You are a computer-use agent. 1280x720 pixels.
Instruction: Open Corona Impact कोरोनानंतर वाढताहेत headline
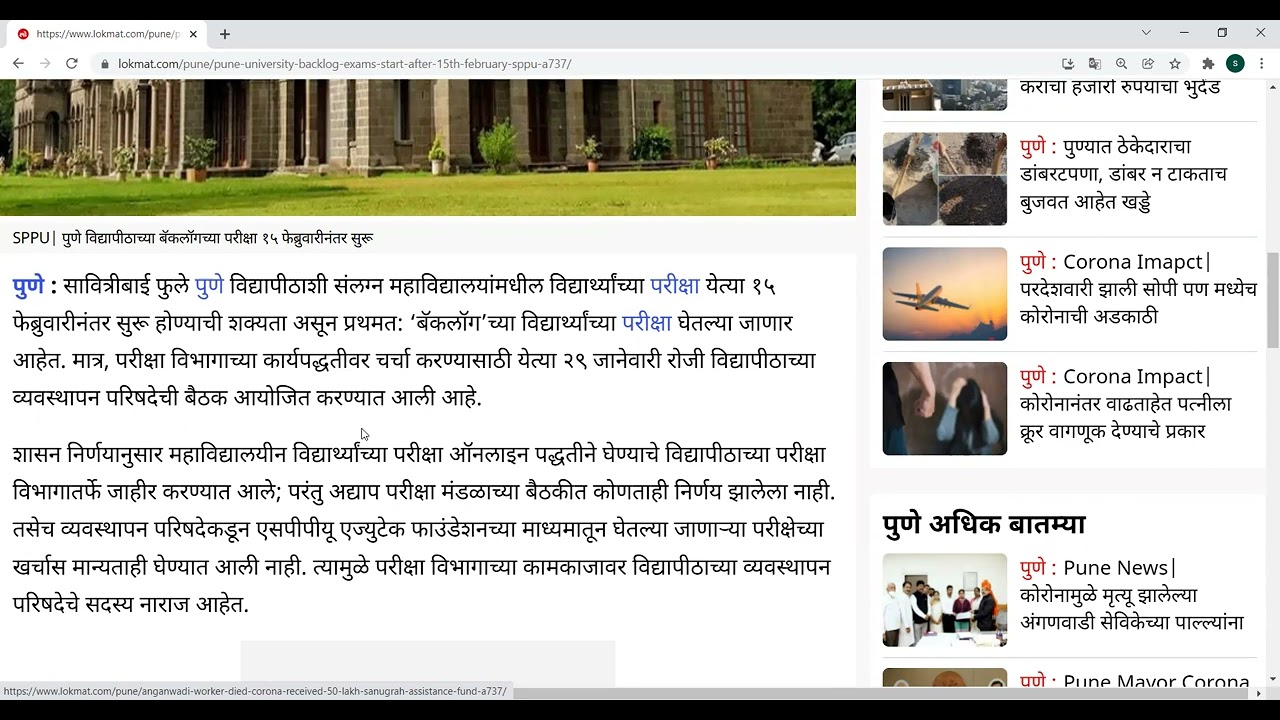[1126, 404]
